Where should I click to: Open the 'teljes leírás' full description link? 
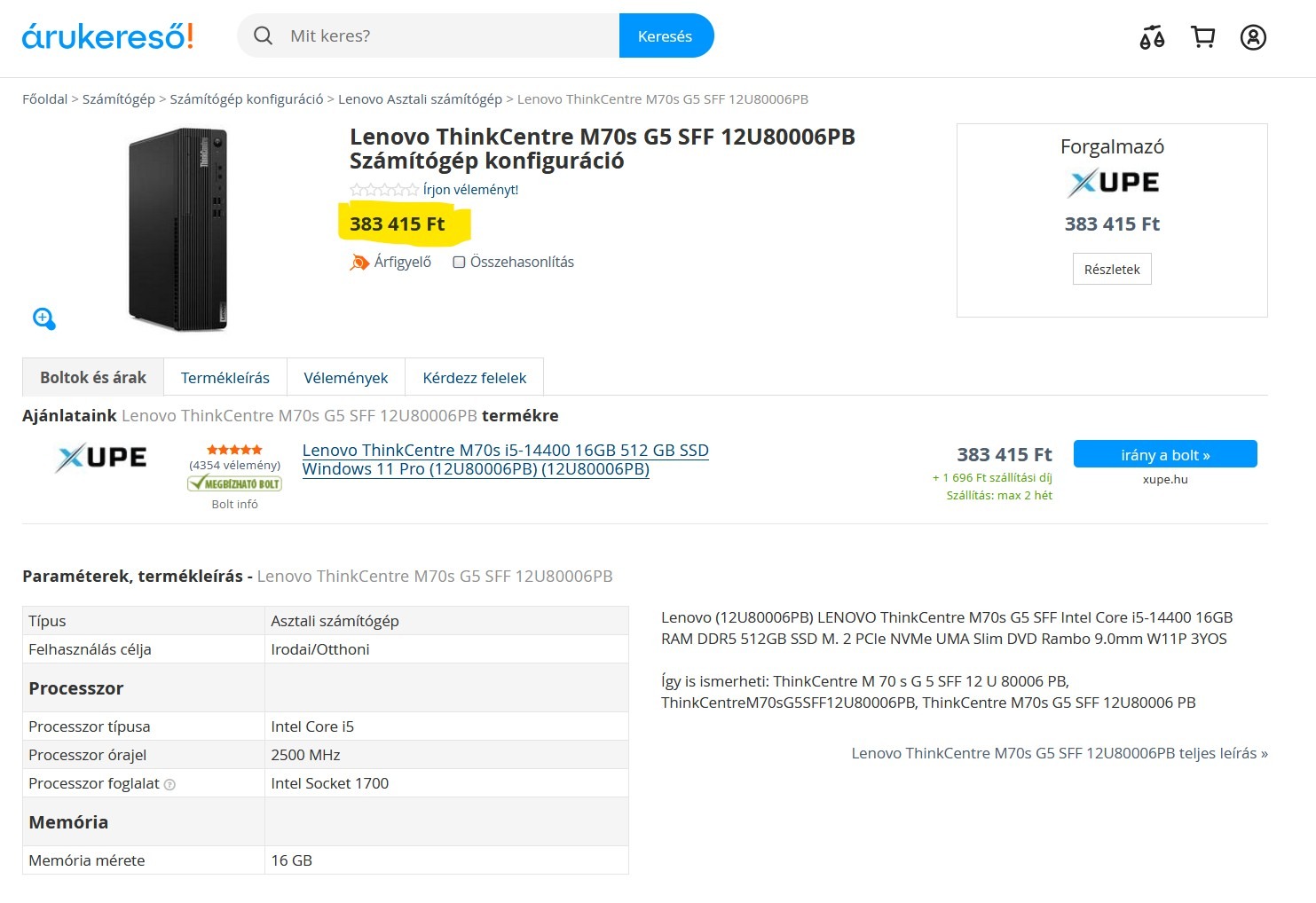click(1060, 753)
